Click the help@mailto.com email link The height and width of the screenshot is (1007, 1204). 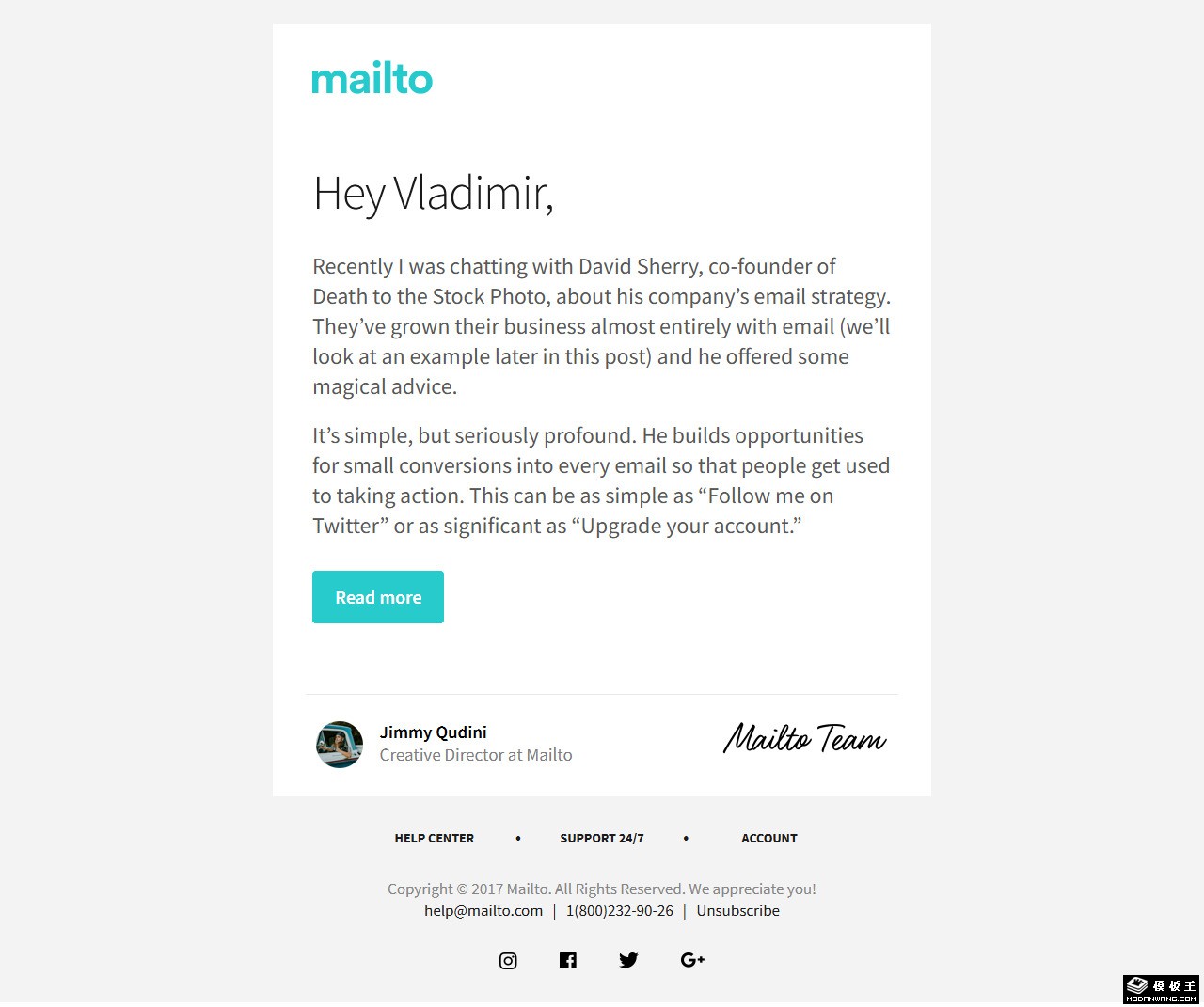[x=483, y=911]
